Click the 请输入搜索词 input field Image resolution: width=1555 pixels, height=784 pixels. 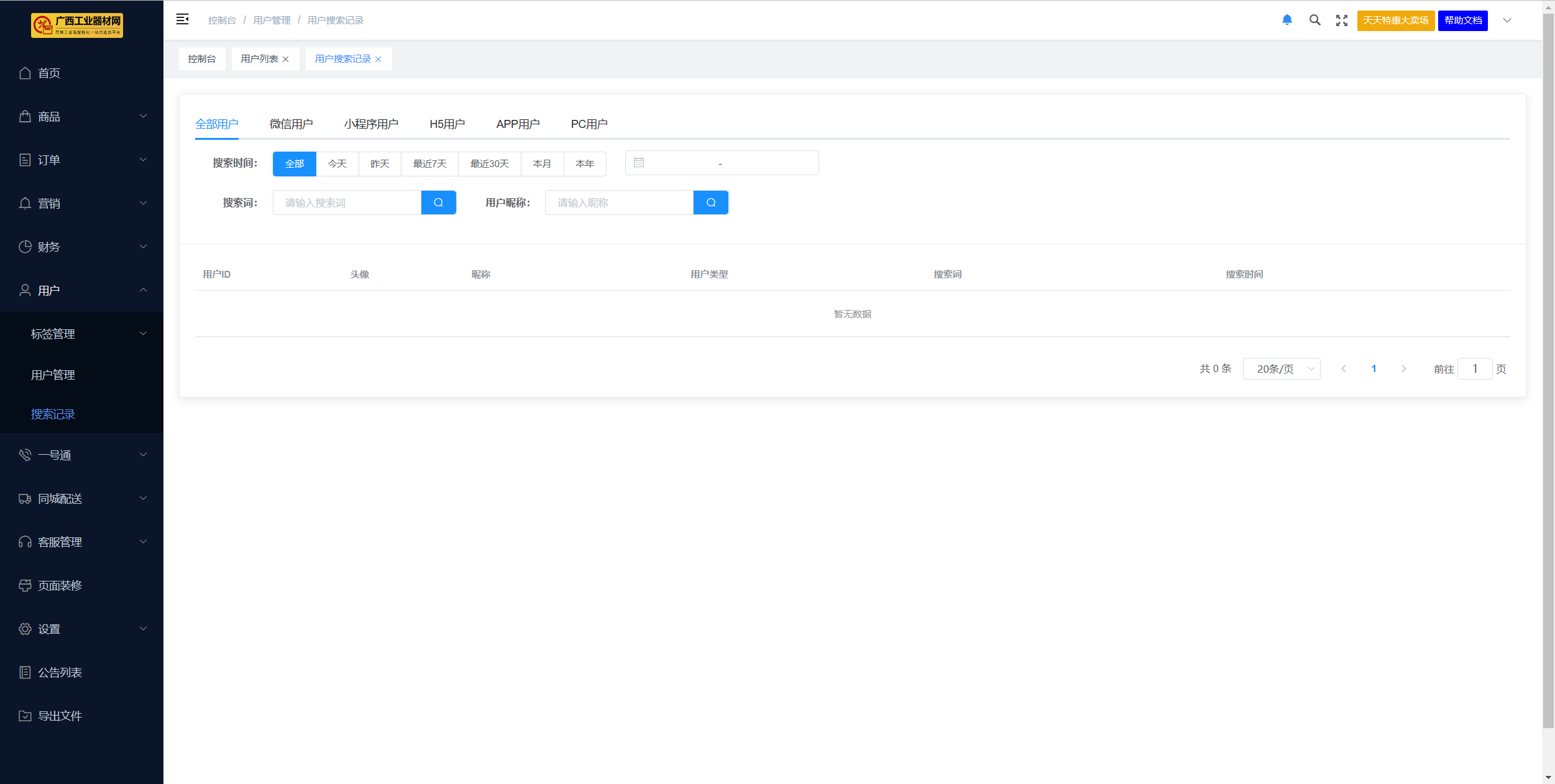(x=347, y=203)
